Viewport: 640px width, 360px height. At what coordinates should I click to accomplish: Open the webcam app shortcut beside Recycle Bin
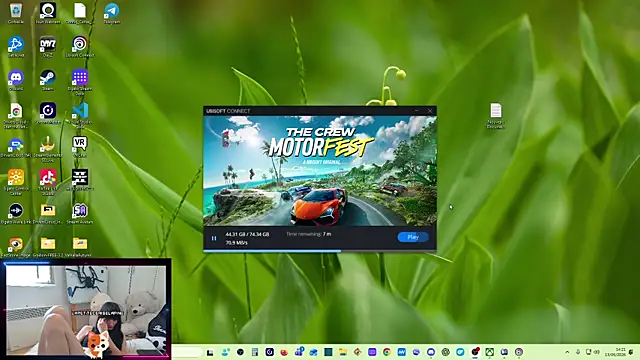(48, 13)
